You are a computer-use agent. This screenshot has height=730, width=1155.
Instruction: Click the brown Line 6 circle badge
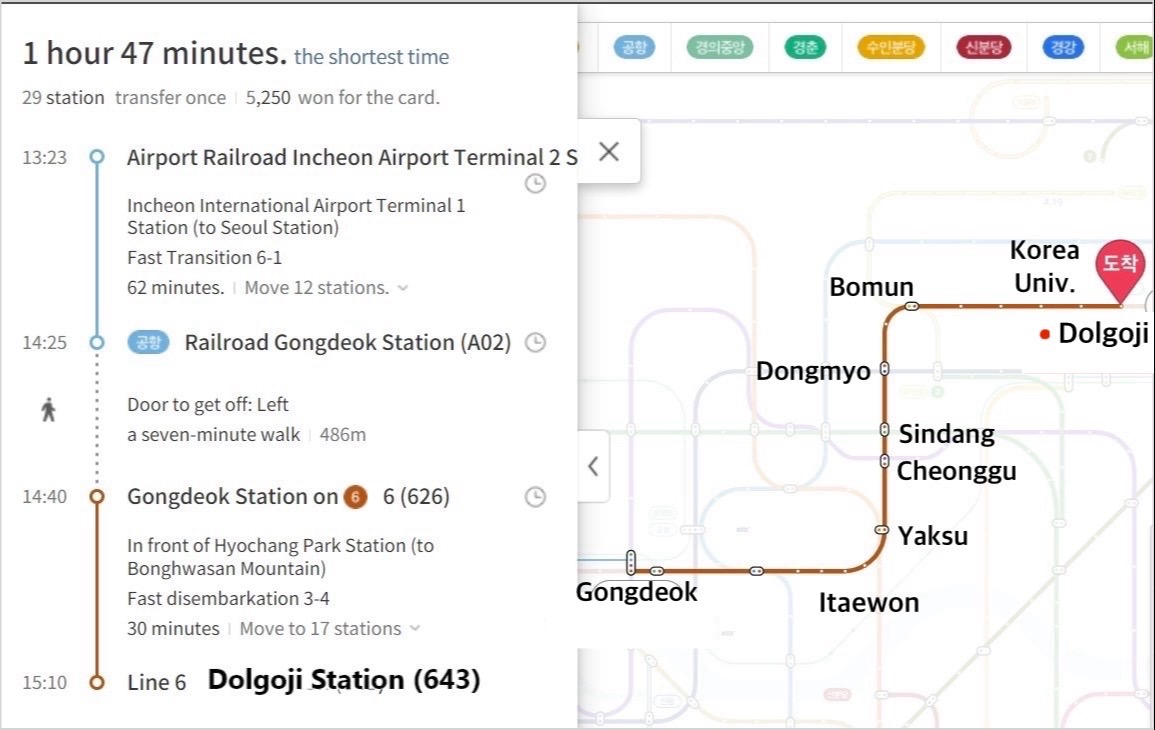click(354, 497)
